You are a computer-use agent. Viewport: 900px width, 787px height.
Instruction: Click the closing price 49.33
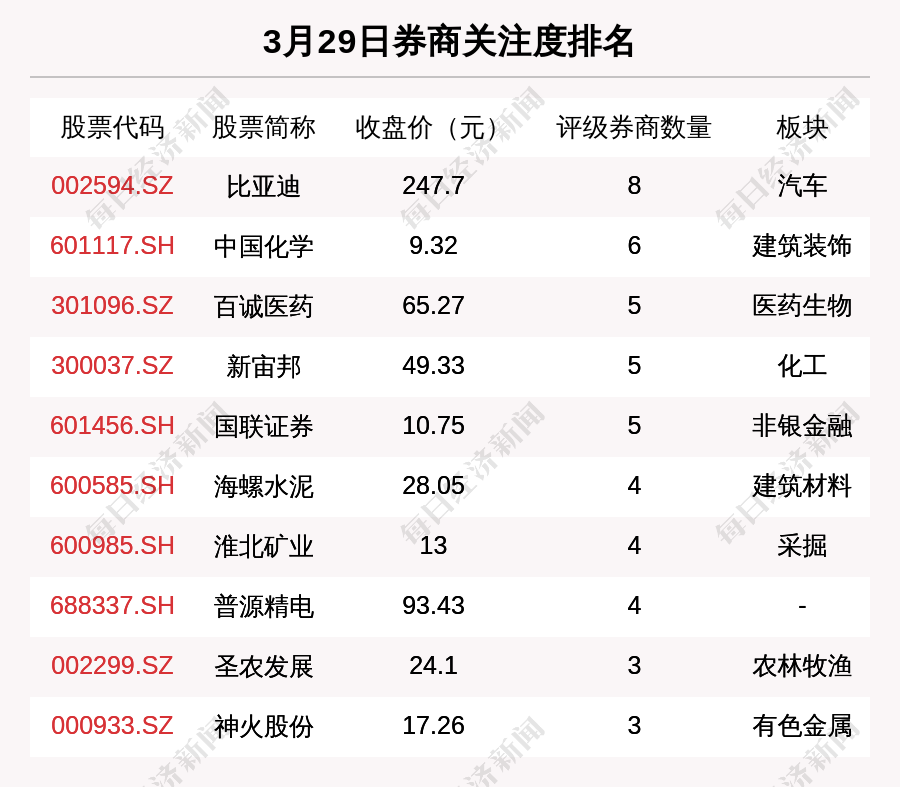[433, 366]
